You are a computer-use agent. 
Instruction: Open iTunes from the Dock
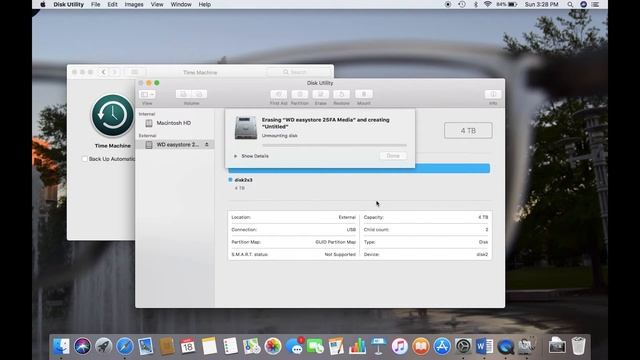coord(400,346)
